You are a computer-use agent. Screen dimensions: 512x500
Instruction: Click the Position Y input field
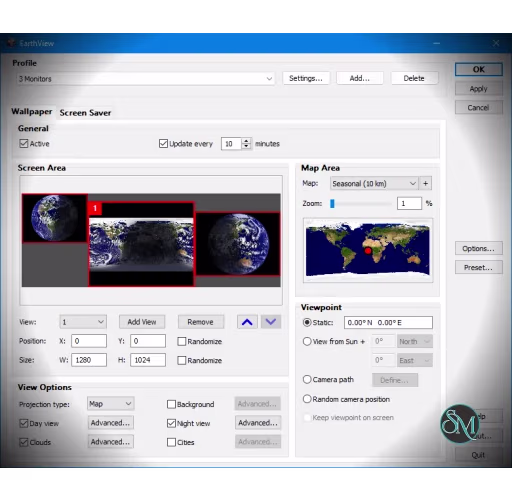[148, 341]
